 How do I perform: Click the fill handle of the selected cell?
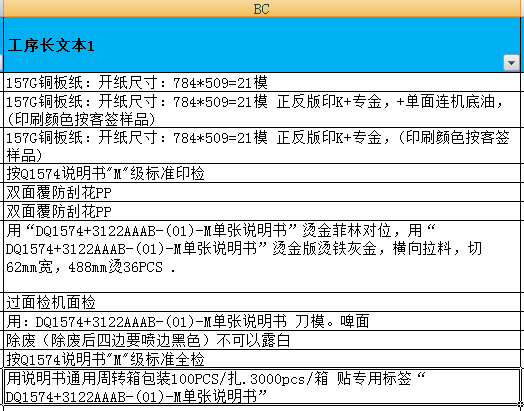click(x=521, y=405)
